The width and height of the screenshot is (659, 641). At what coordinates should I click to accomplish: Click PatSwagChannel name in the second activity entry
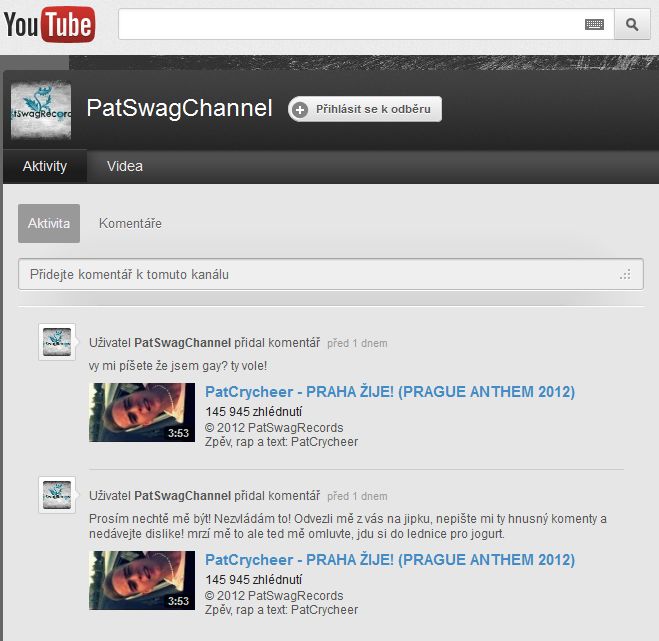(182, 496)
